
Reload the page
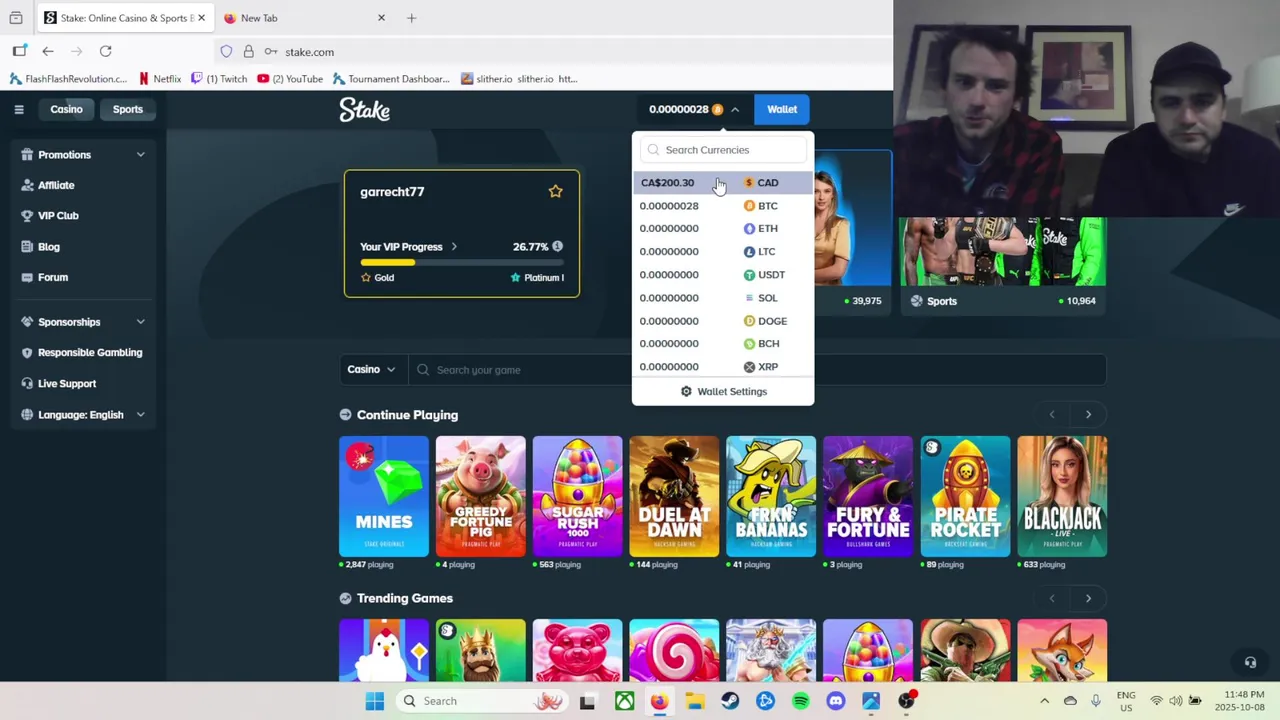pyautogui.click(x=105, y=52)
